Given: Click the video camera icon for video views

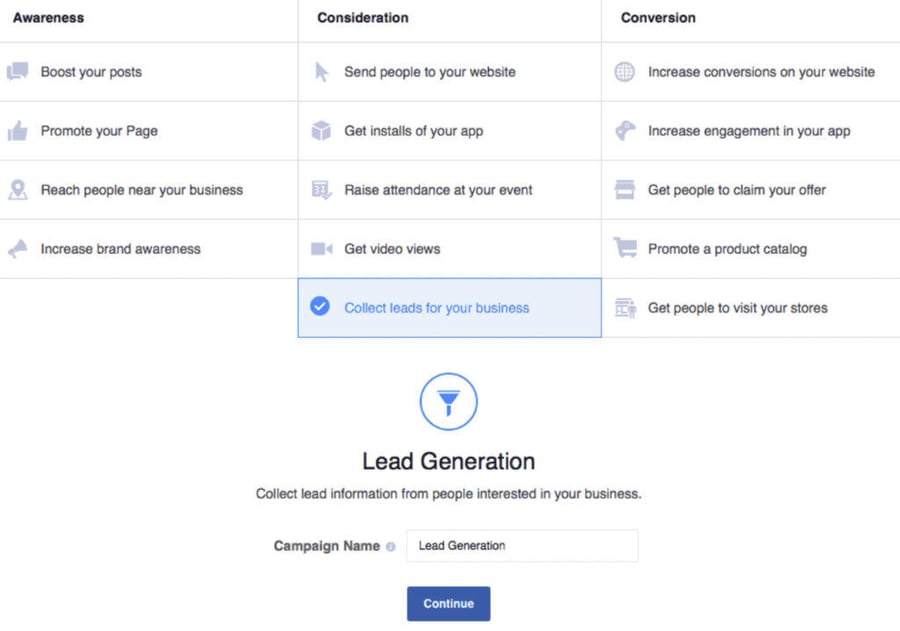Looking at the screenshot, I should click(320, 248).
